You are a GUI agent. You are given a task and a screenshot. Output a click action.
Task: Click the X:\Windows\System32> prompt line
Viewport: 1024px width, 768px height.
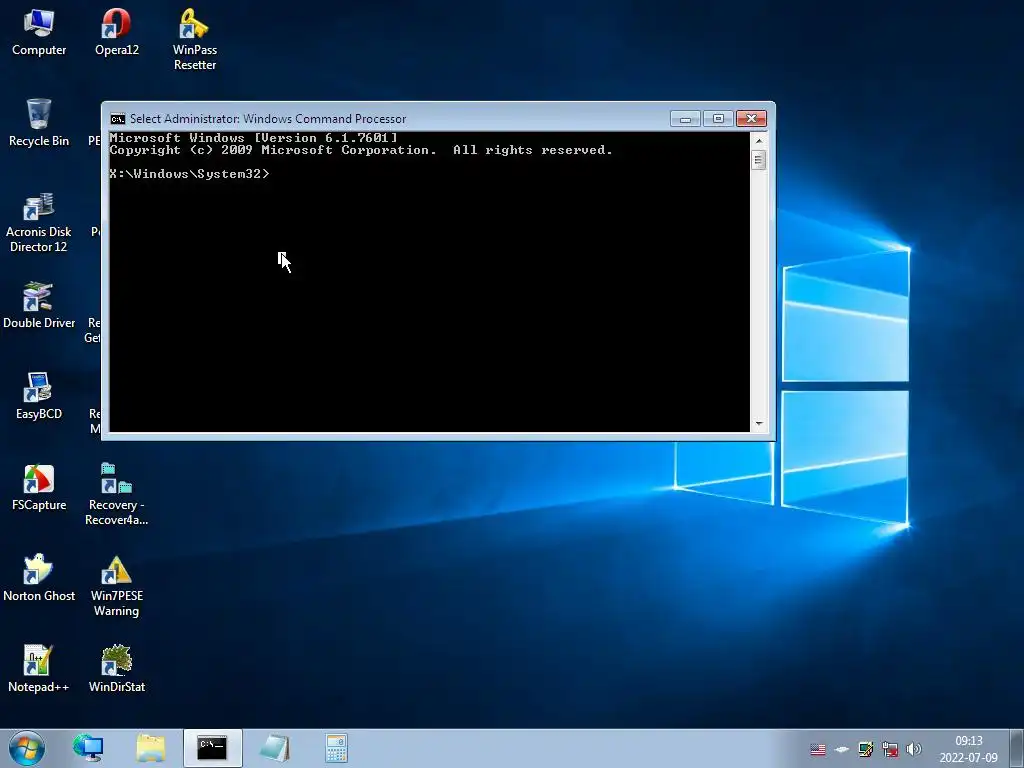click(x=189, y=174)
